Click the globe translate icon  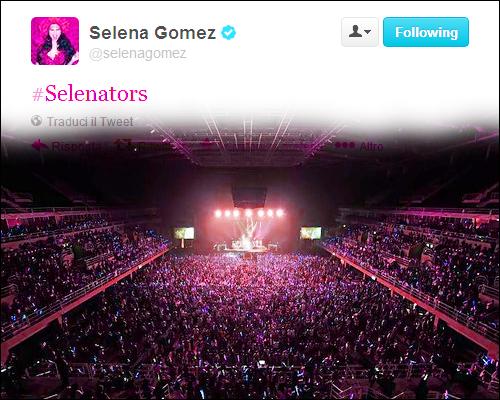[36, 121]
